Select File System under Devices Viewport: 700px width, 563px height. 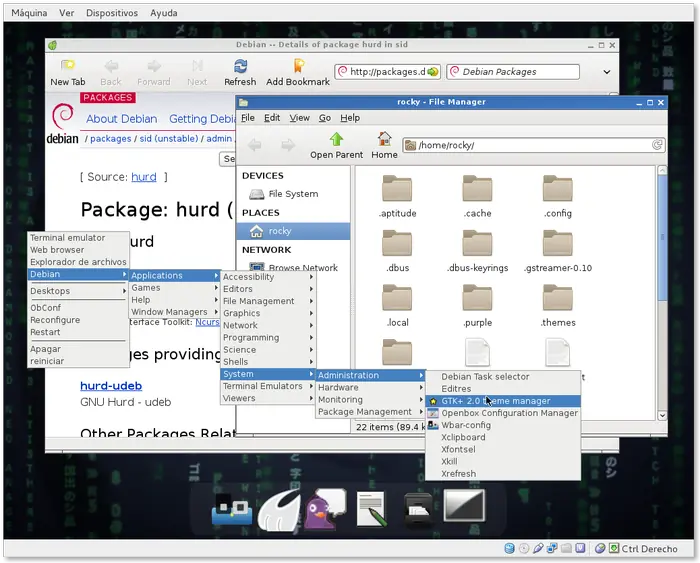tap(293, 194)
